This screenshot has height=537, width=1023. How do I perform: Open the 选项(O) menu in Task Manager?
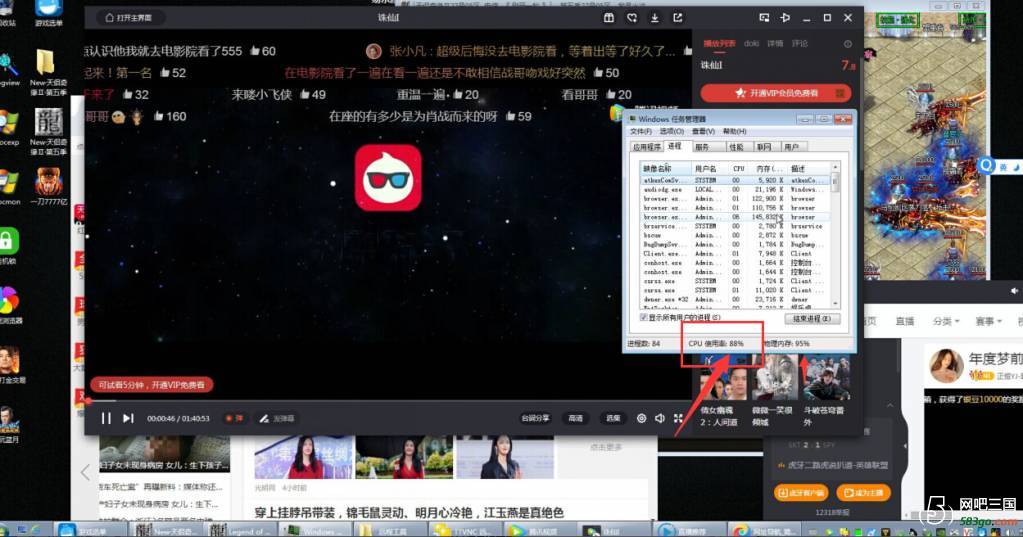pos(671,131)
